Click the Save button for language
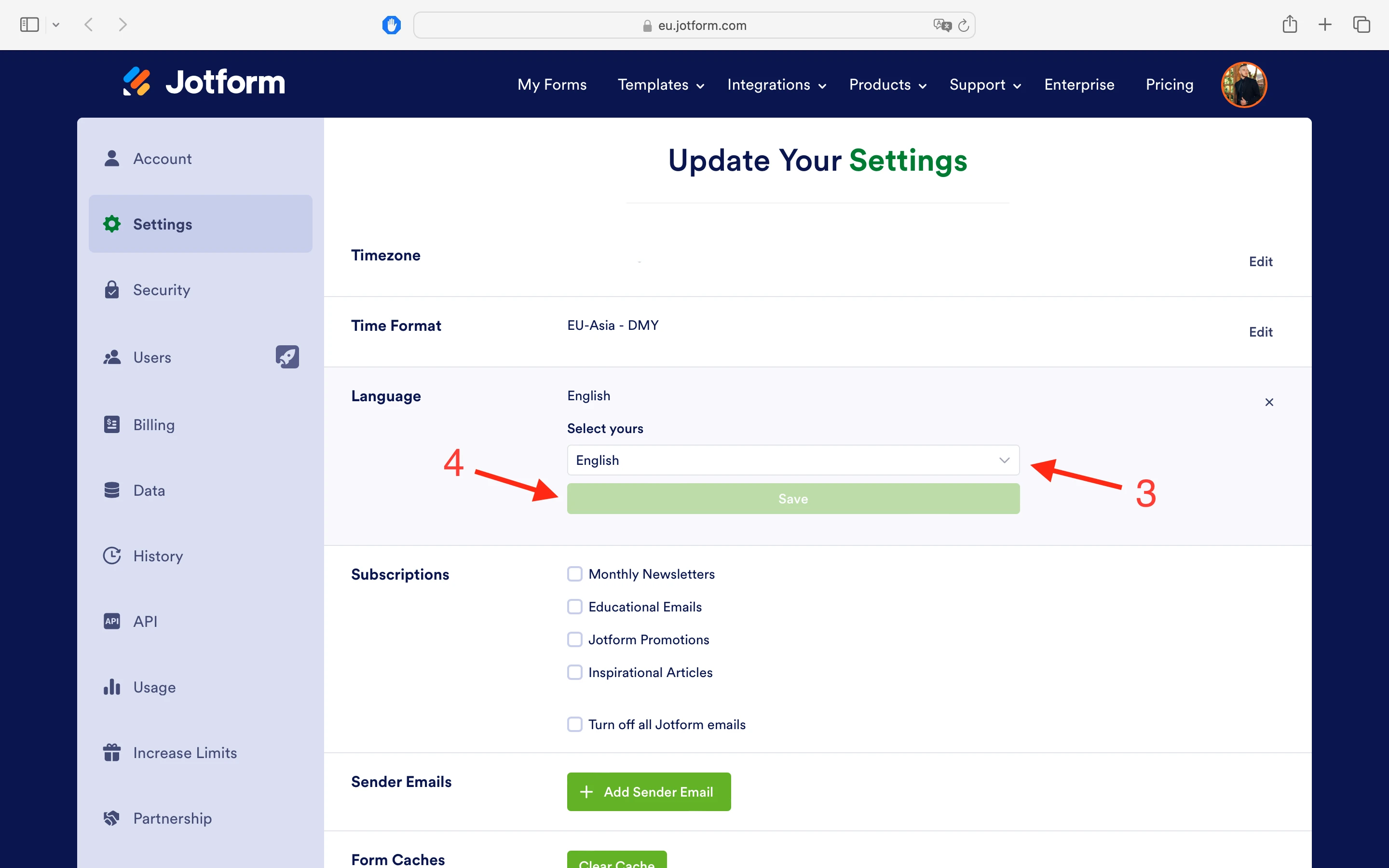1389x868 pixels. (x=792, y=498)
